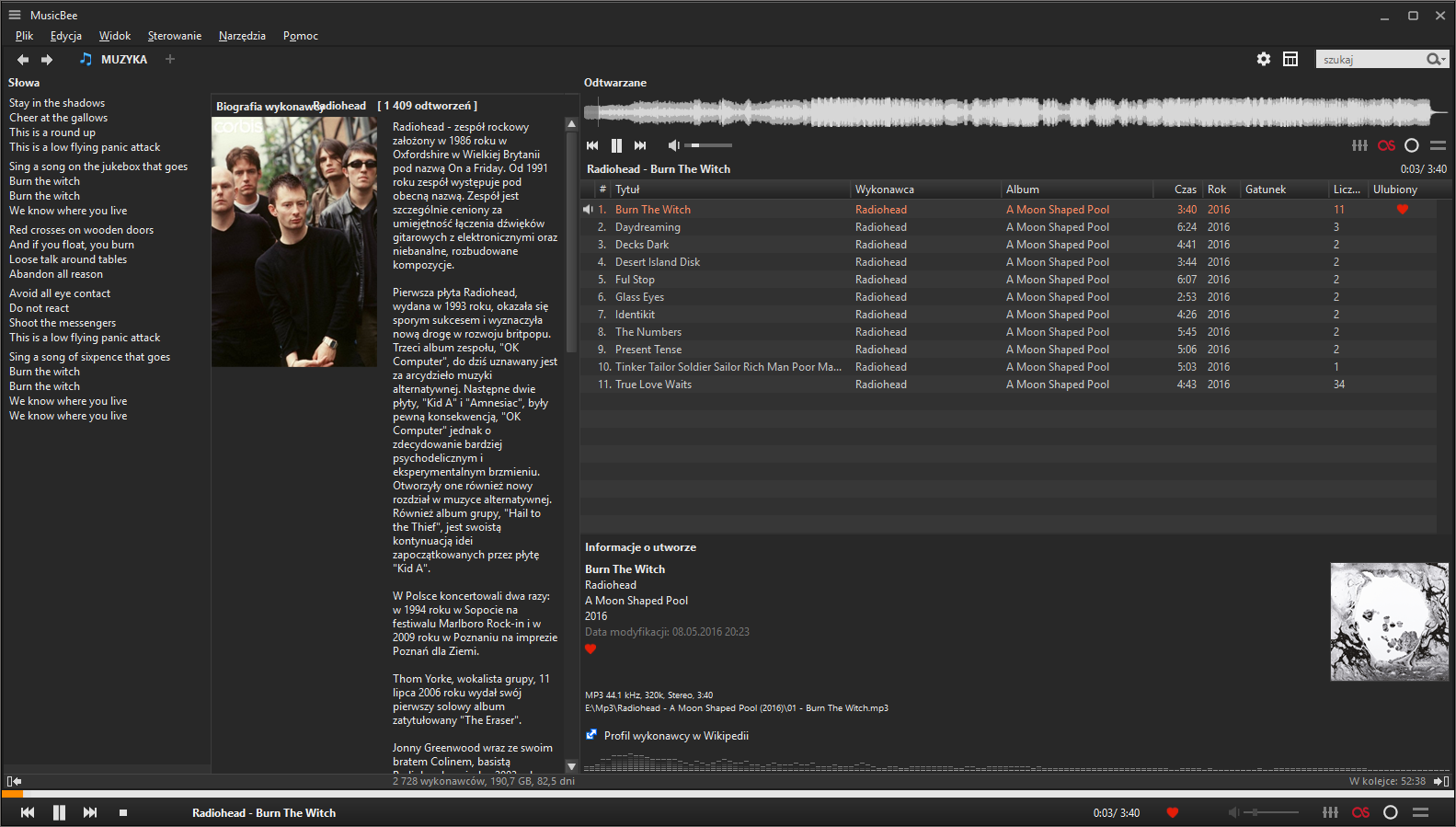This screenshot has height=827, width=1456.
Task: Toggle Last.fm scrobbling in Odtwarzane panel
Action: [x=1386, y=145]
